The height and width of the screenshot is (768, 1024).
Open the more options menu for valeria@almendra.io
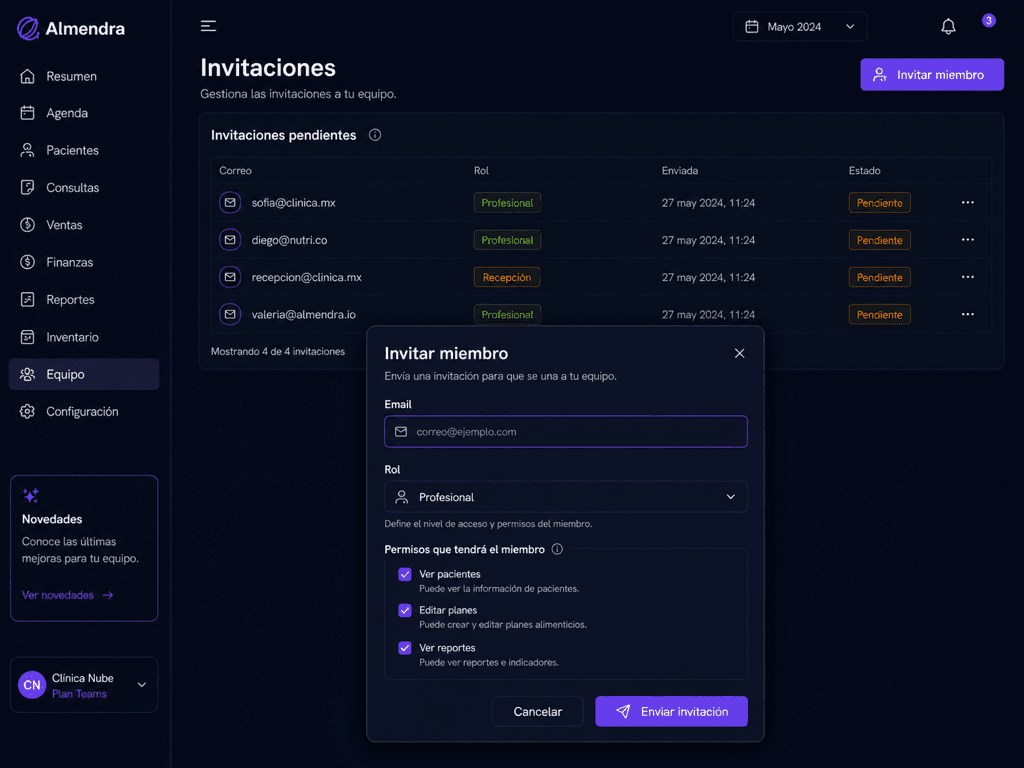(968, 314)
